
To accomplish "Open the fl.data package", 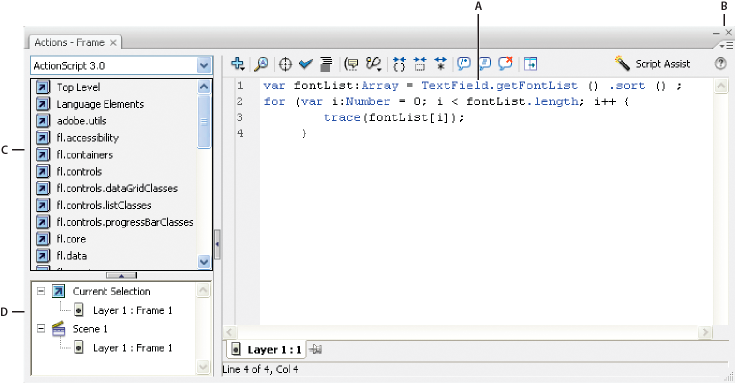I will (x=72, y=256).
